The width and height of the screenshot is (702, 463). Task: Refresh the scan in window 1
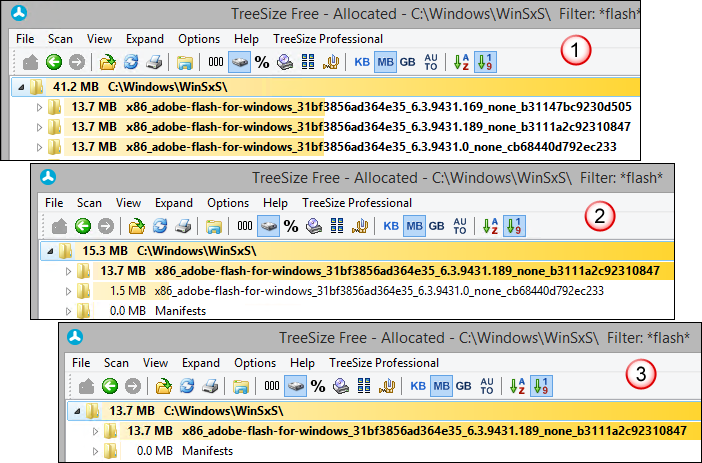click(131, 62)
